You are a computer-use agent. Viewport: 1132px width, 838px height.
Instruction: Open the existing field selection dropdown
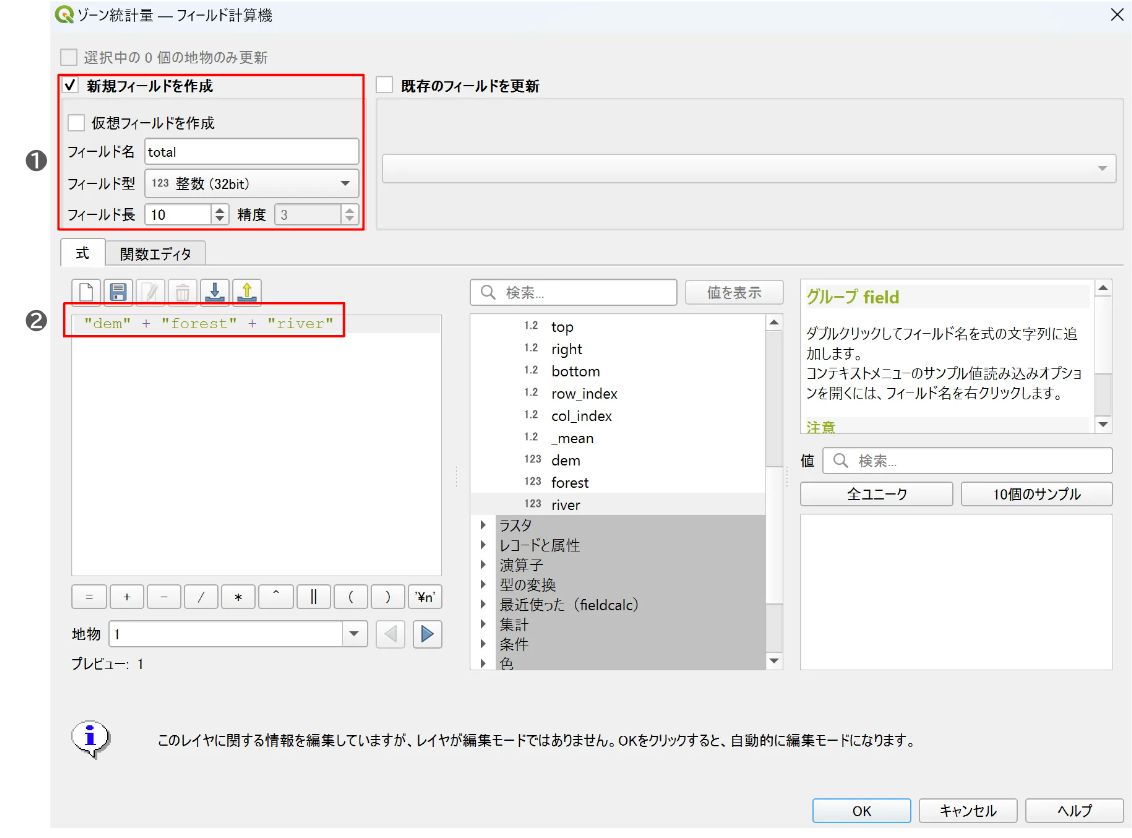(x=749, y=168)
